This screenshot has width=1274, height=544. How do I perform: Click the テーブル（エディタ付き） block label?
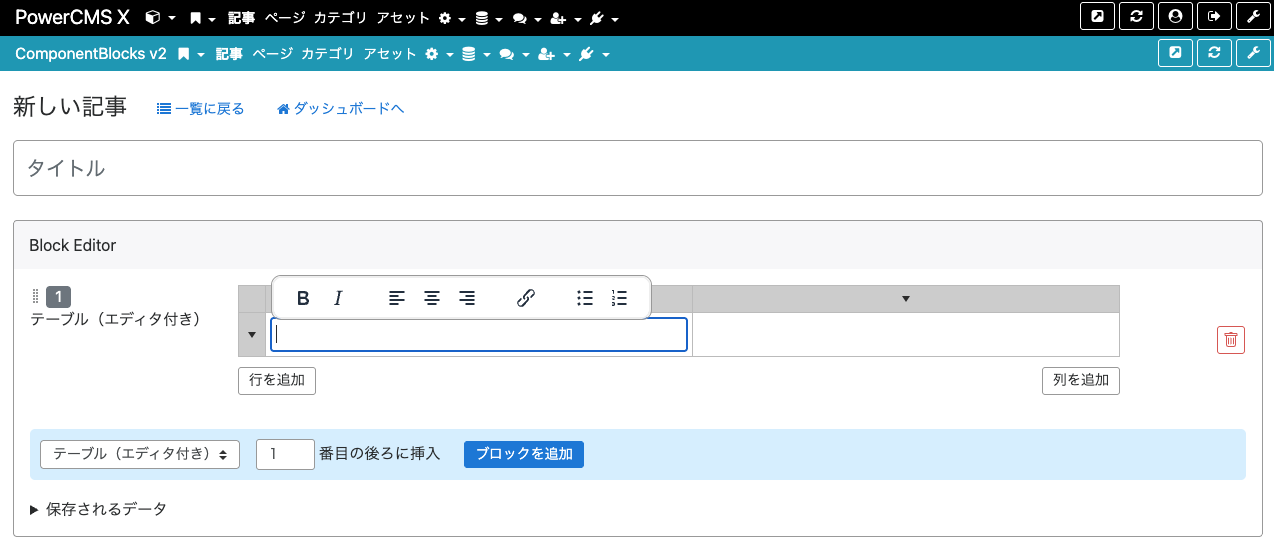[116, 320]
